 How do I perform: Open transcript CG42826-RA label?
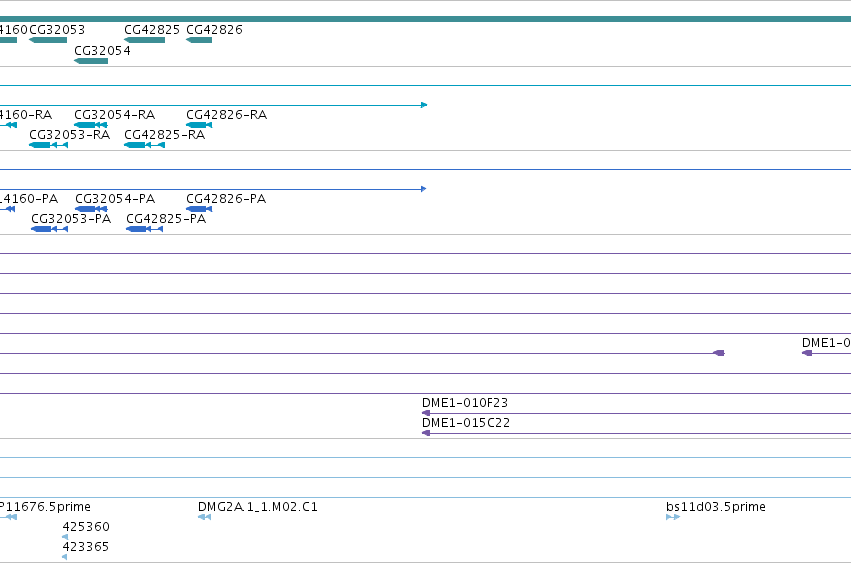226,115
